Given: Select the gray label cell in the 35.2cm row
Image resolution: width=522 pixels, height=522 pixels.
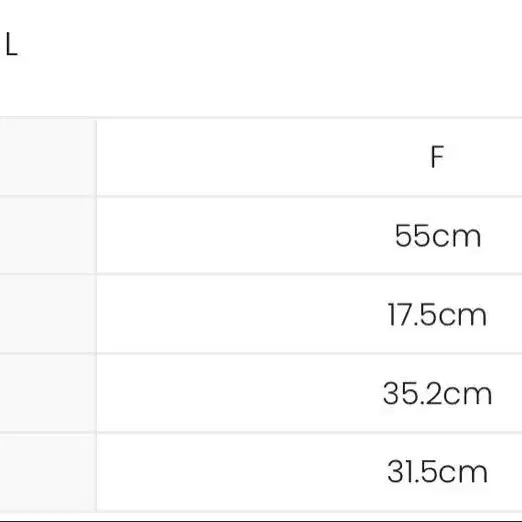Looking at the screenshot, I should (x=48, y=393).
